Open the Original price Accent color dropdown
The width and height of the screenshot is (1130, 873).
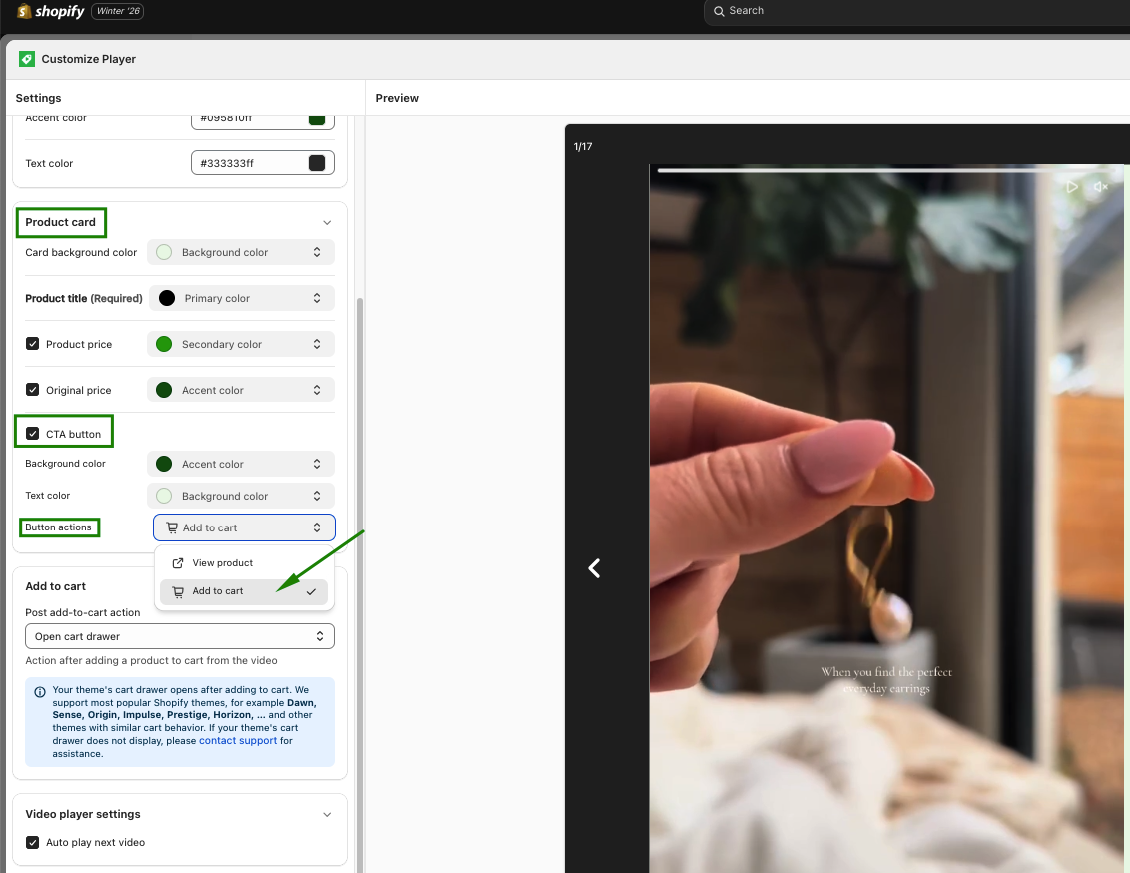(x=241, y=390)
